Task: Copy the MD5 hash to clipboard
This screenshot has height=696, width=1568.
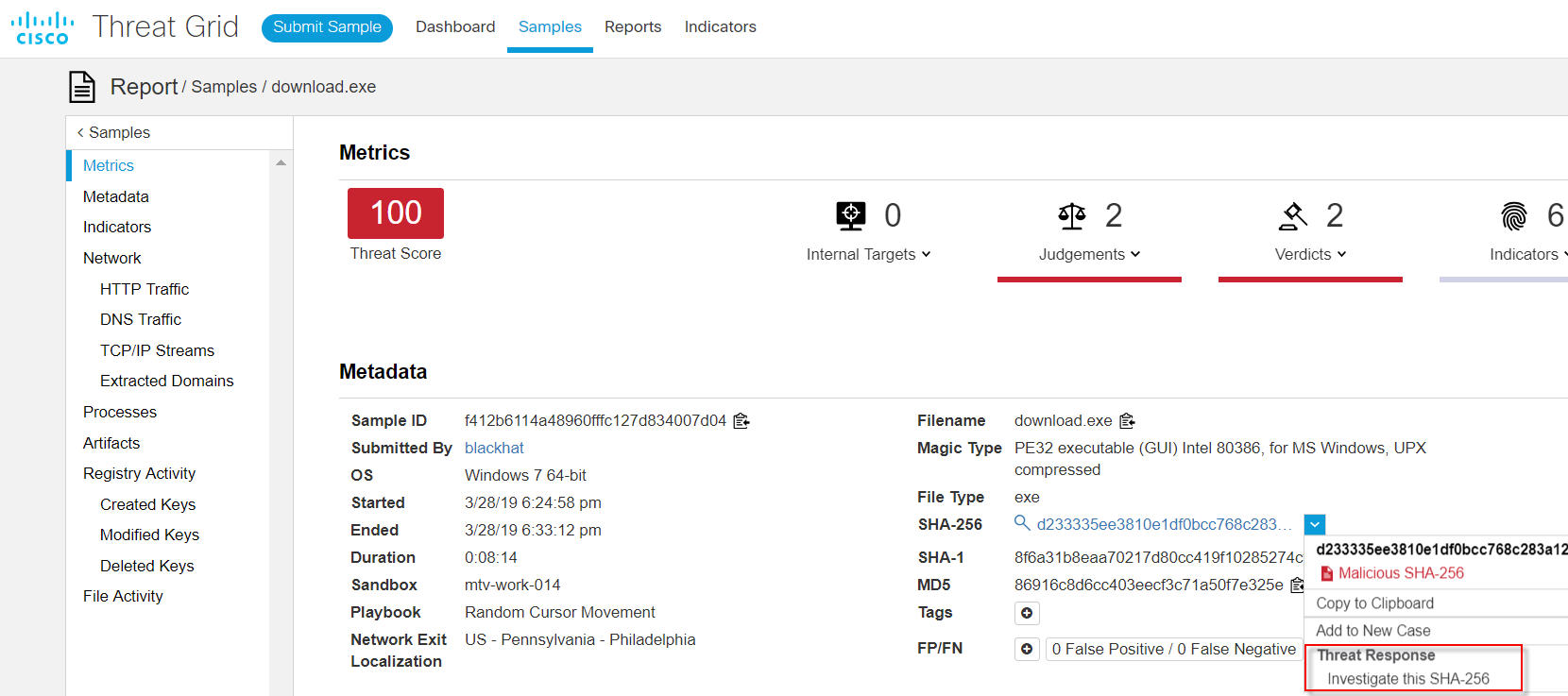Action: pos(1297,586)
